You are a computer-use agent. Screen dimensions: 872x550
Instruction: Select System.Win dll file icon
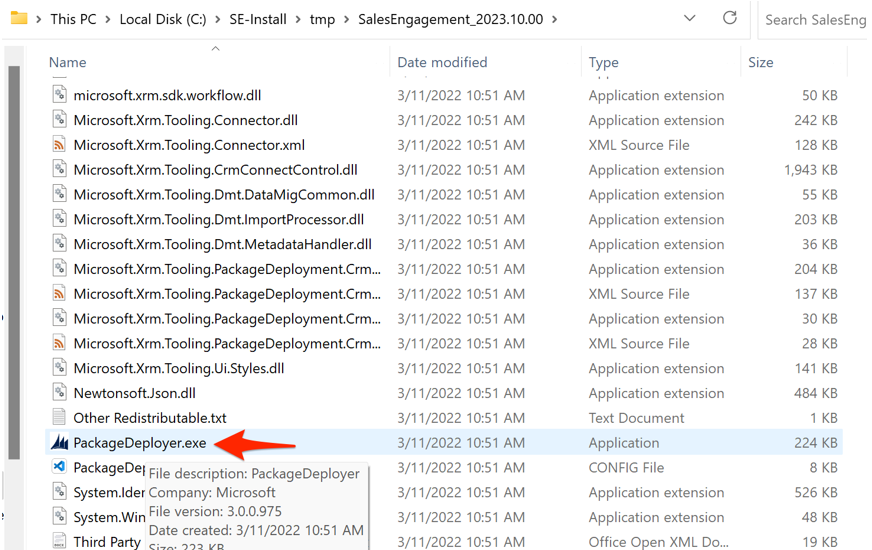59,517
